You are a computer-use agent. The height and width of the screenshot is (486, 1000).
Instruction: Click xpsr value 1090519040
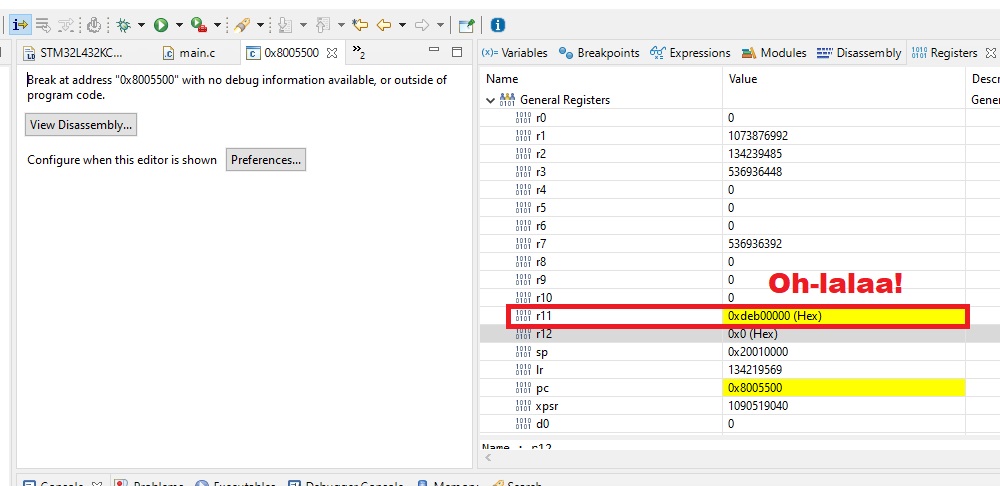tap(757, 406)
